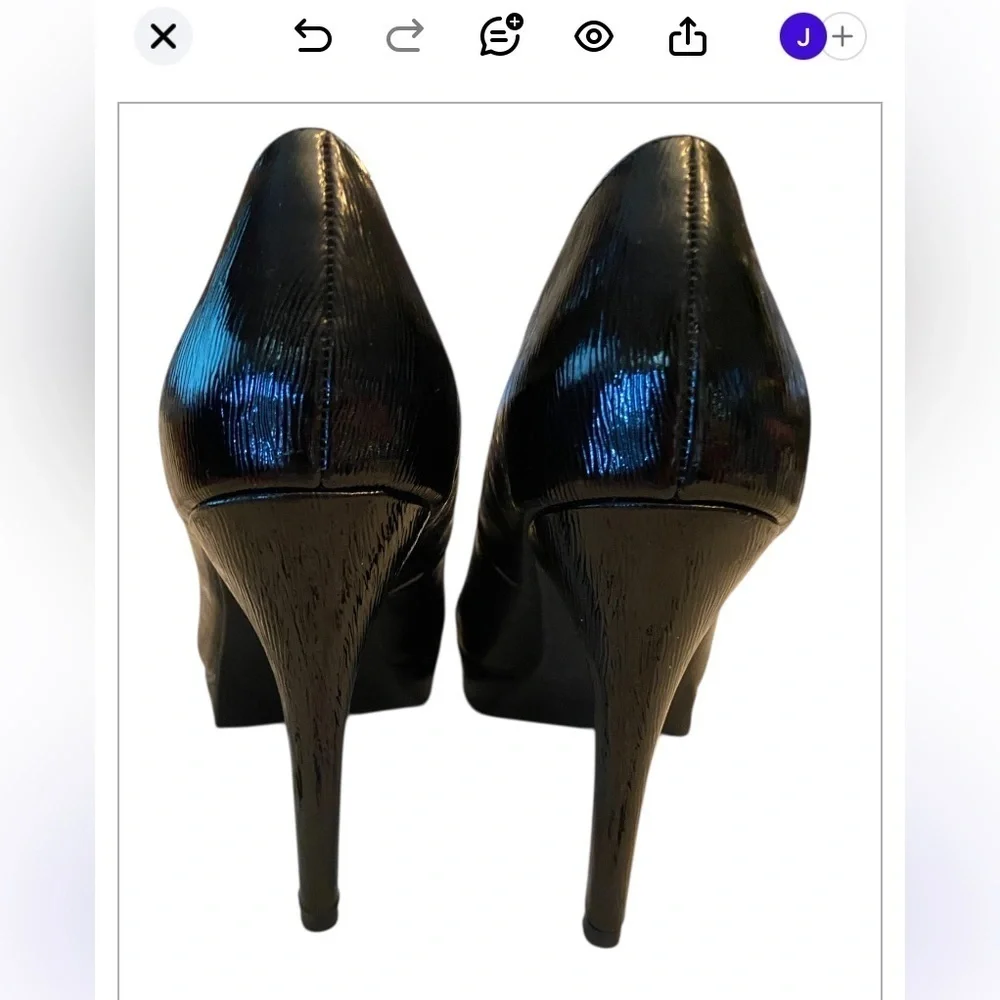This screenshot has width=1000, height=1000.
Task: Undo the last edit
Action: coord(312,36)
